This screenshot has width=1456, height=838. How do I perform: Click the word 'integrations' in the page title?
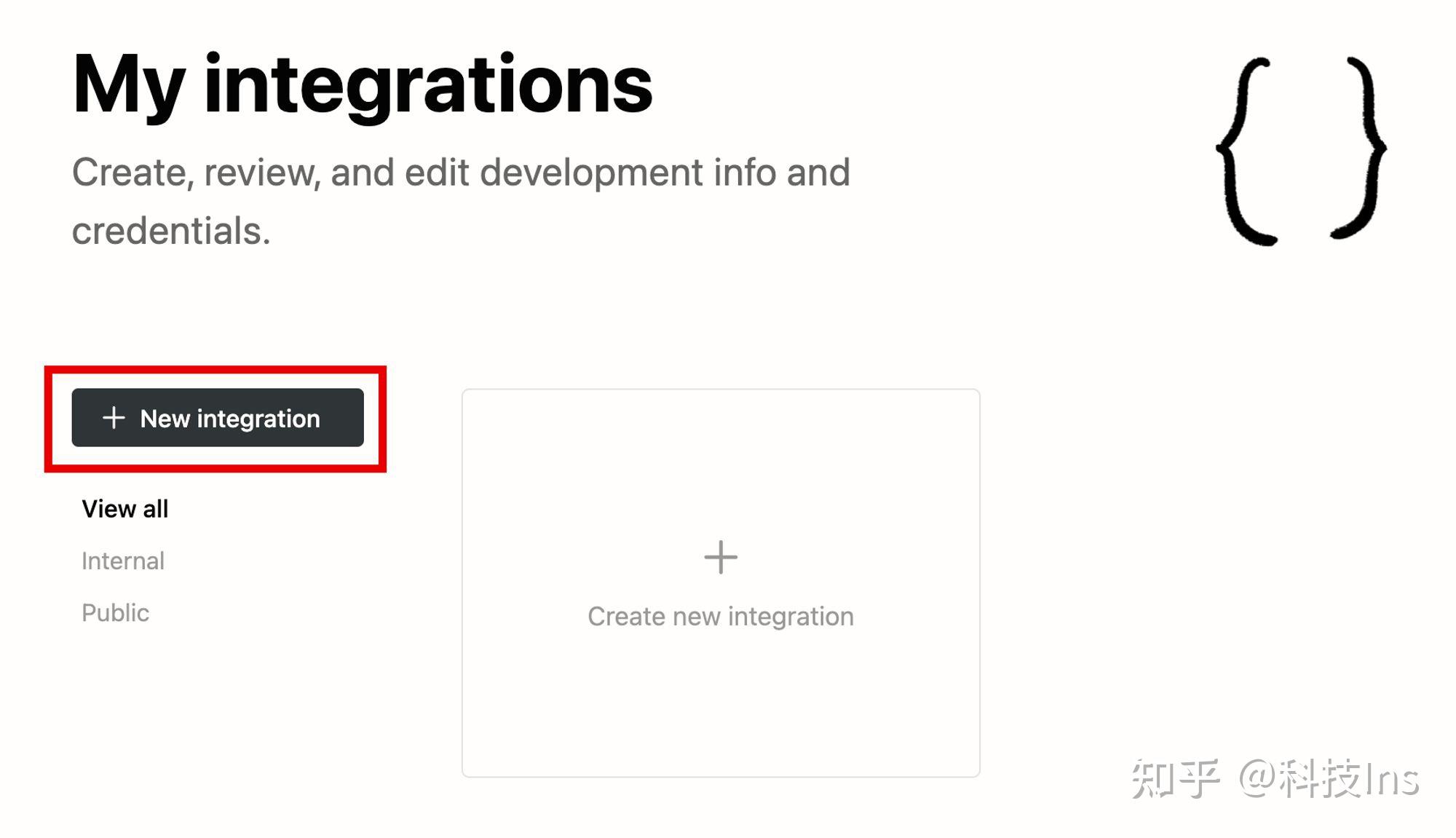point(428,85)
